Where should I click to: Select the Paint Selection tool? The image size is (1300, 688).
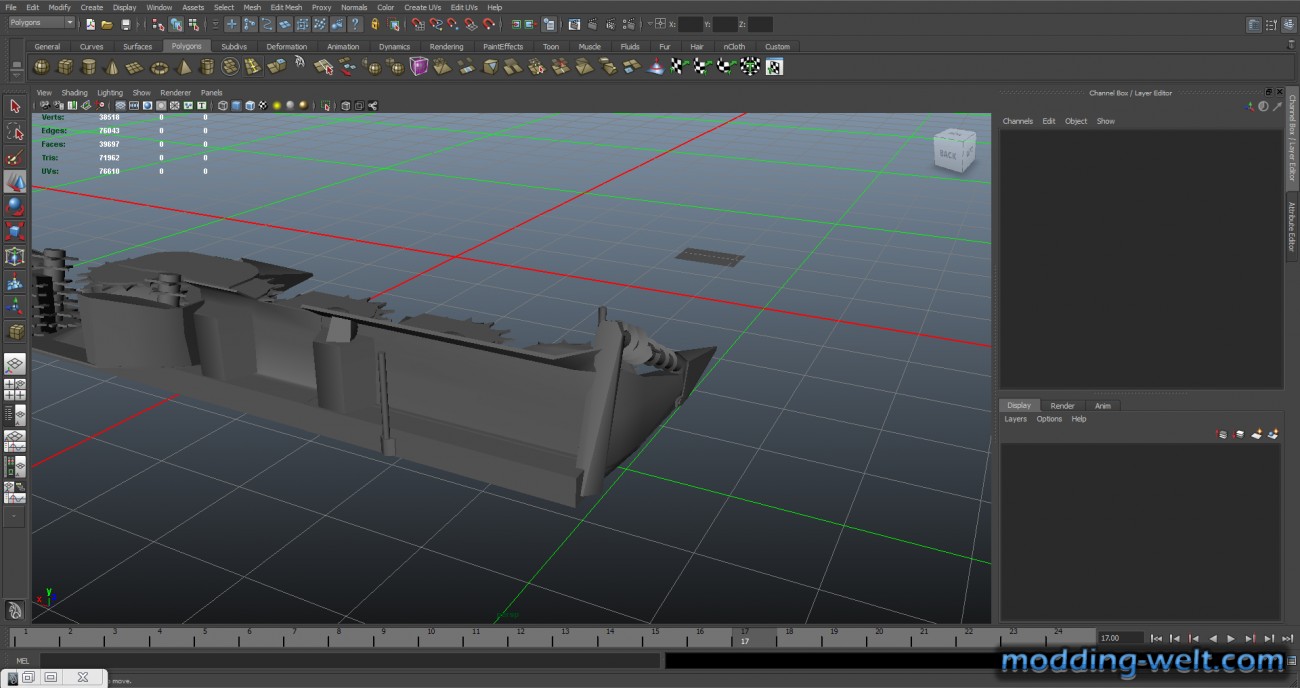click(x=15, y=157)
